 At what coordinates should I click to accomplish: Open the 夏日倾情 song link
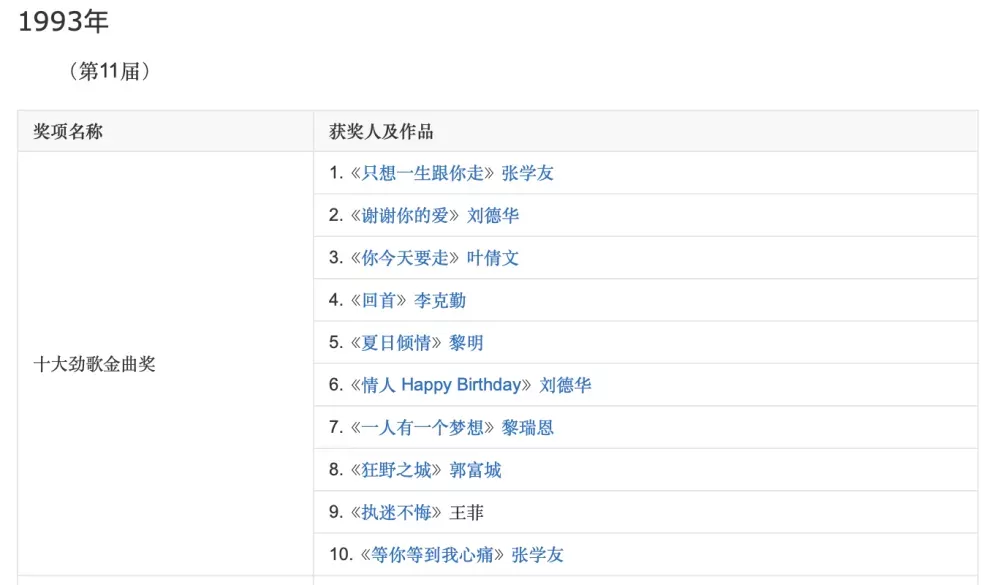(396, 343)
